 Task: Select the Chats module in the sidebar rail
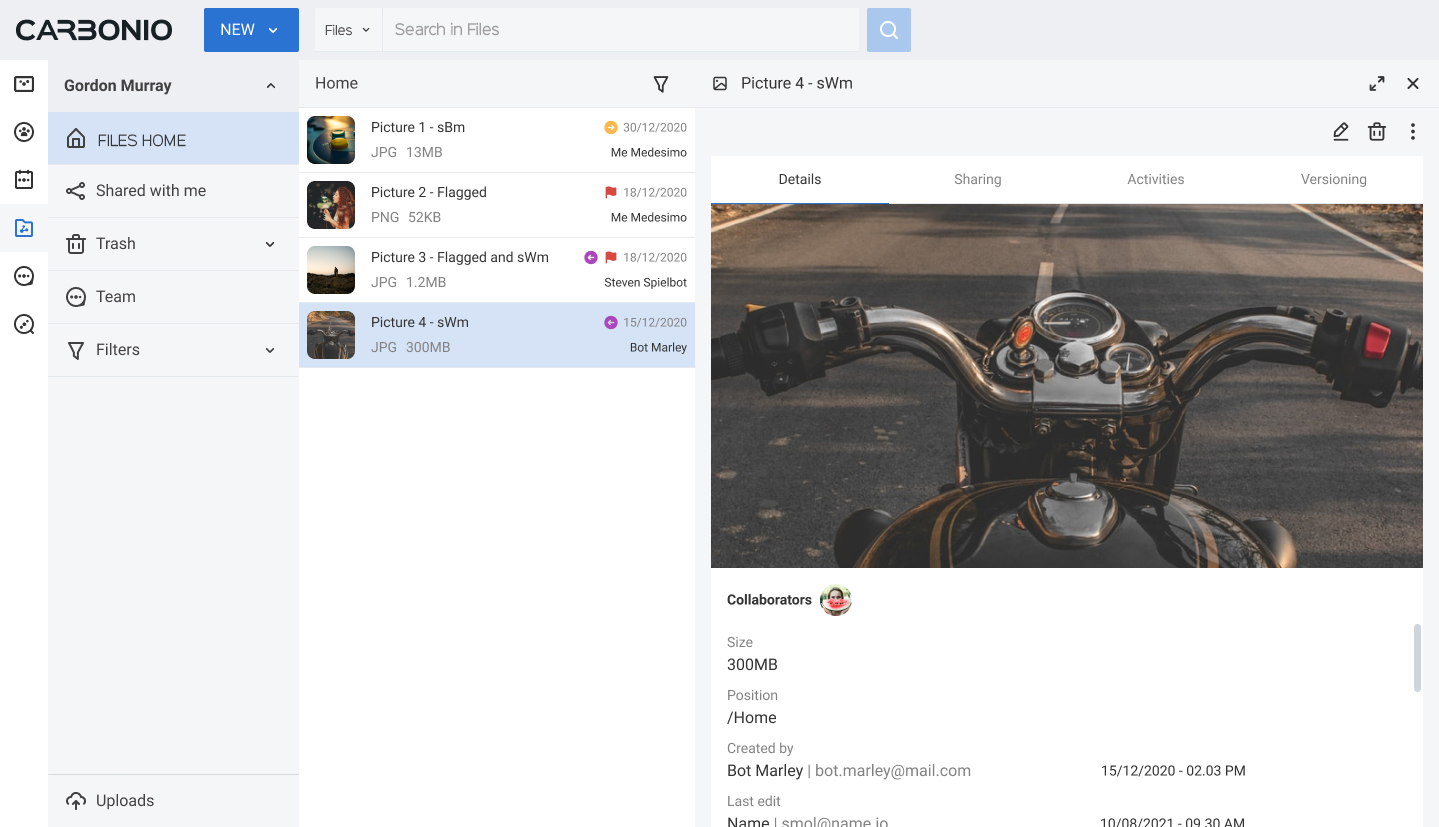coord(23,276)
